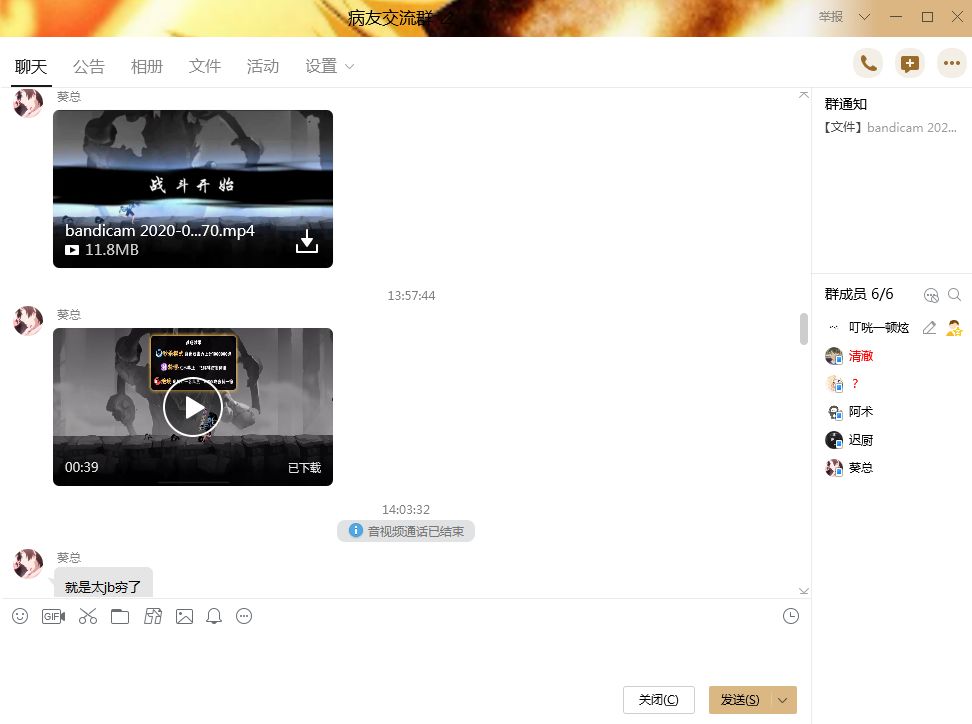The width and height of the screenshot is (972, 724).
Task: Click the notification bell icon
Action: (x=214, y=616)
